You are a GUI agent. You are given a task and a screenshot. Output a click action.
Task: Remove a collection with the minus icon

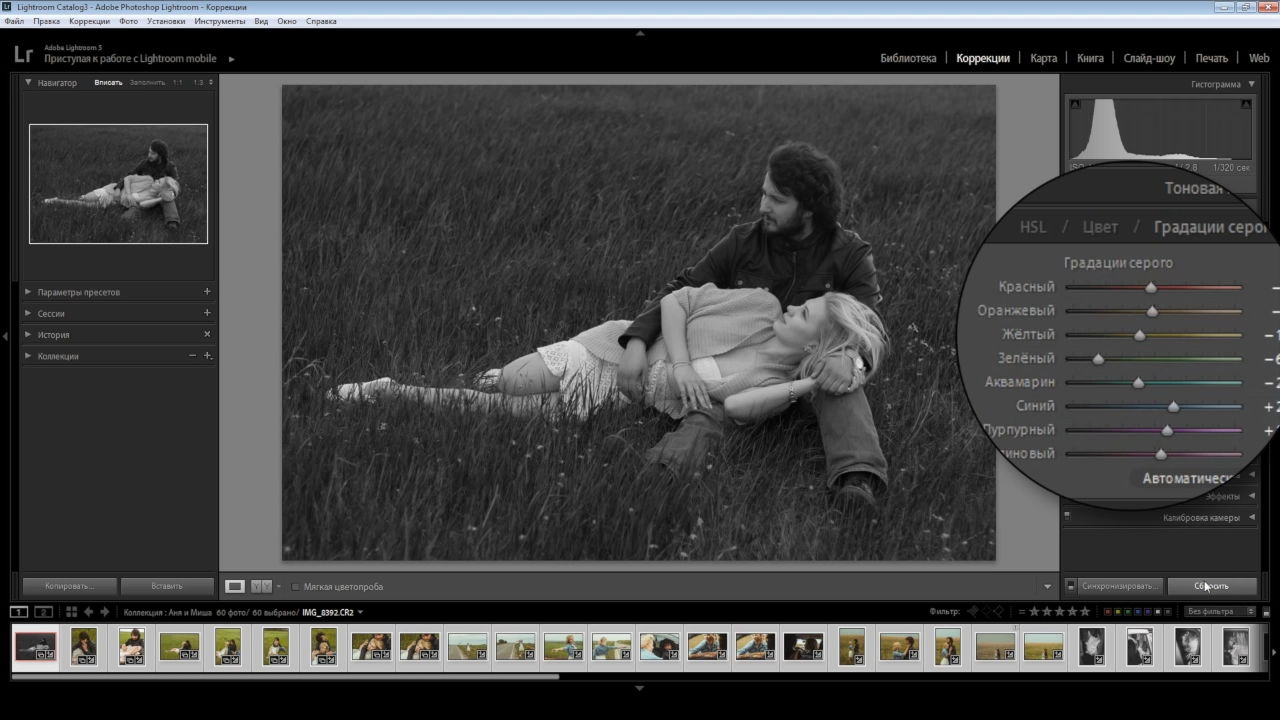[x=193, y=356]
